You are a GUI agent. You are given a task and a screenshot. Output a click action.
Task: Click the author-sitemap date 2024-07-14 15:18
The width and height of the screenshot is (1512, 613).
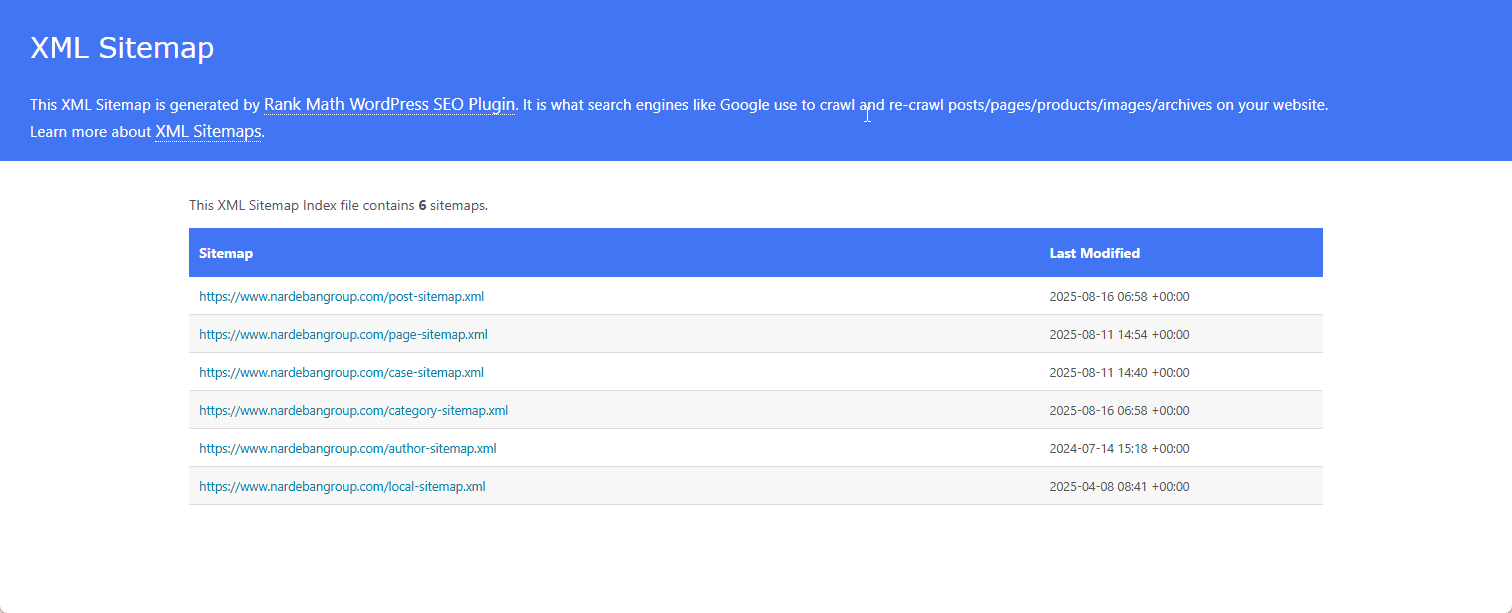1118,449
